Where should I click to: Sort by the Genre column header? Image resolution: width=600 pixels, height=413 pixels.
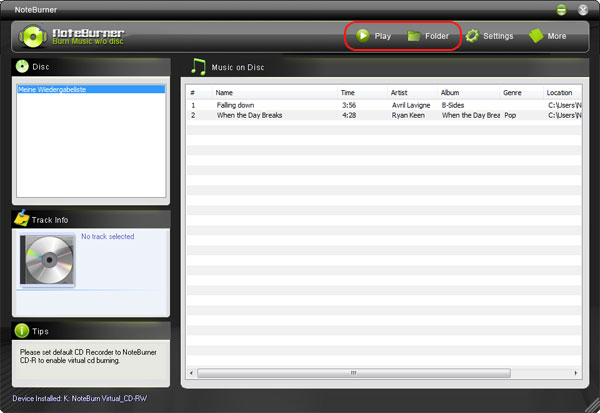[x=521, y=93]
